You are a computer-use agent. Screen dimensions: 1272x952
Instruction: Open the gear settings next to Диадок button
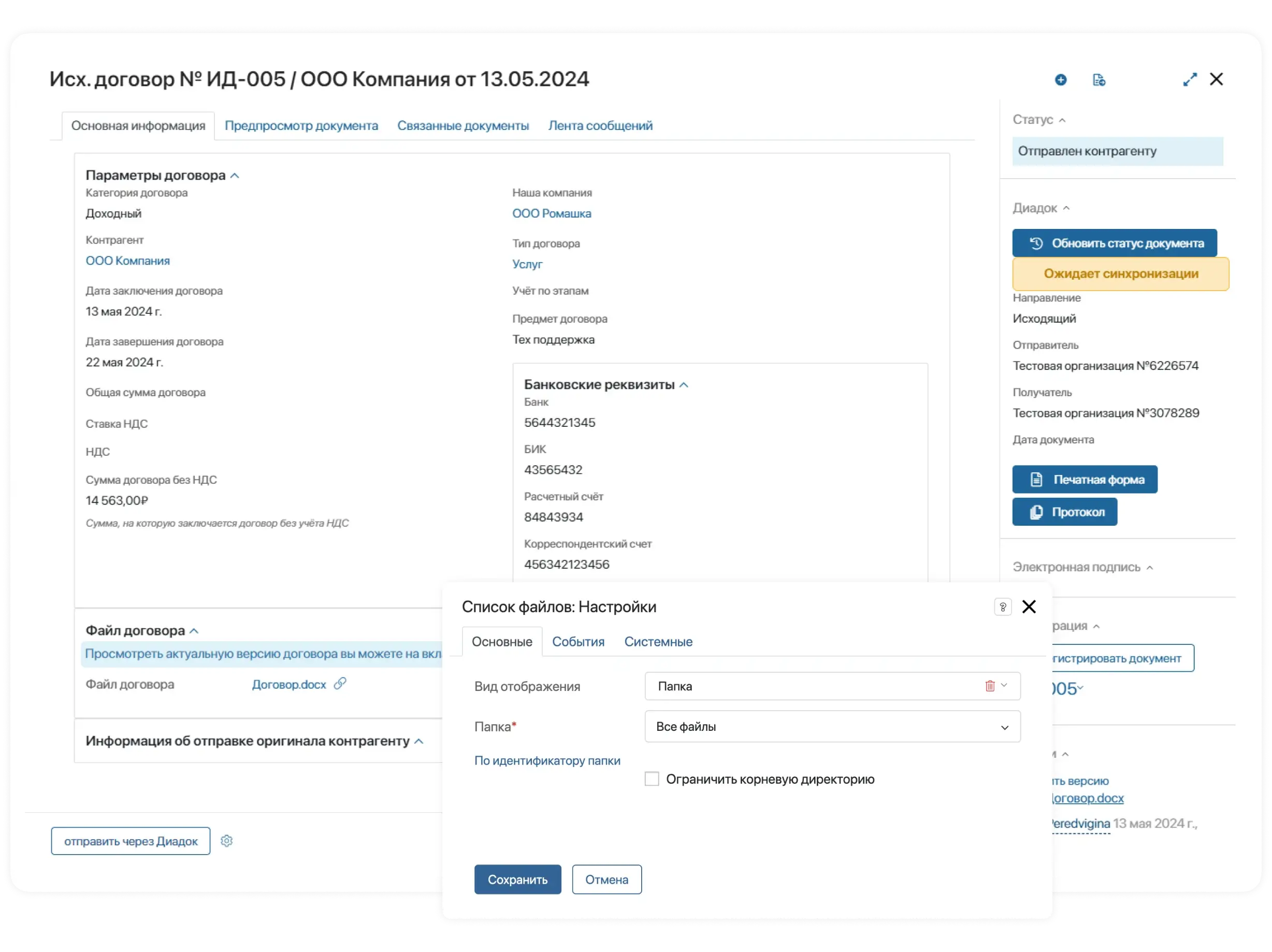tap(226, 841)
